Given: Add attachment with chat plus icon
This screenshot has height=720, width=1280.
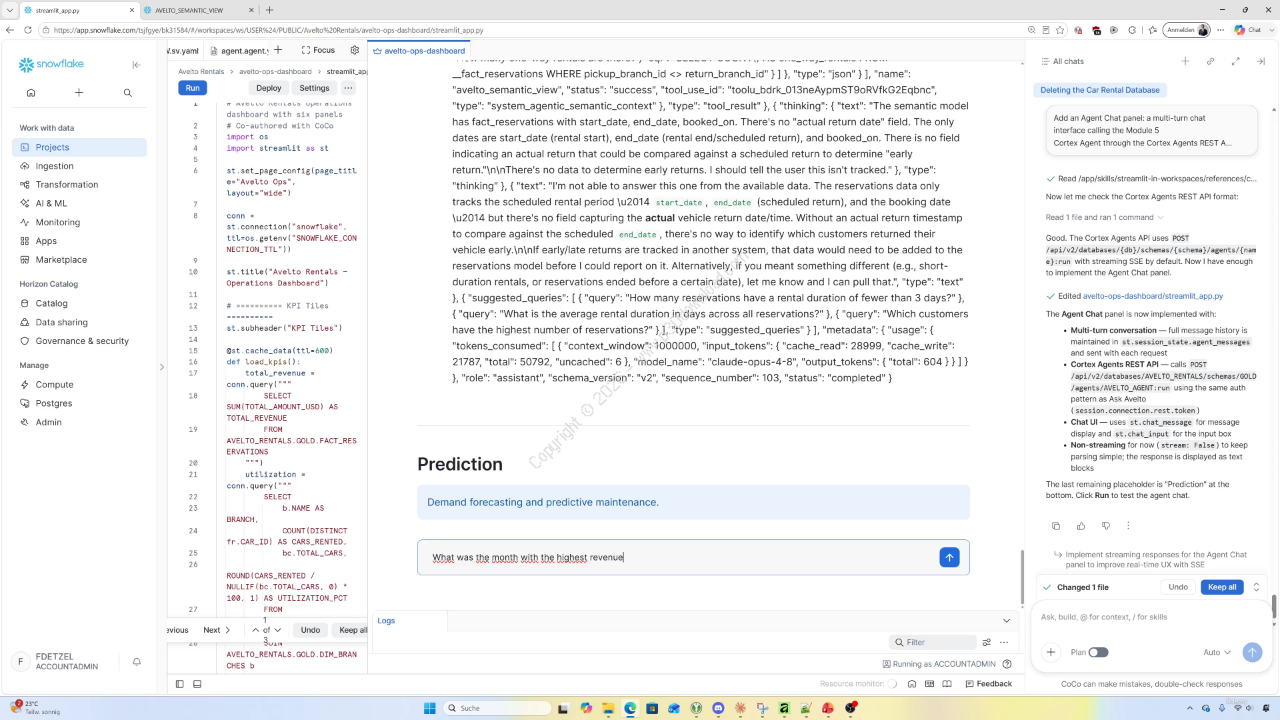Looking at the screenshot, I should coord(1051,652).
